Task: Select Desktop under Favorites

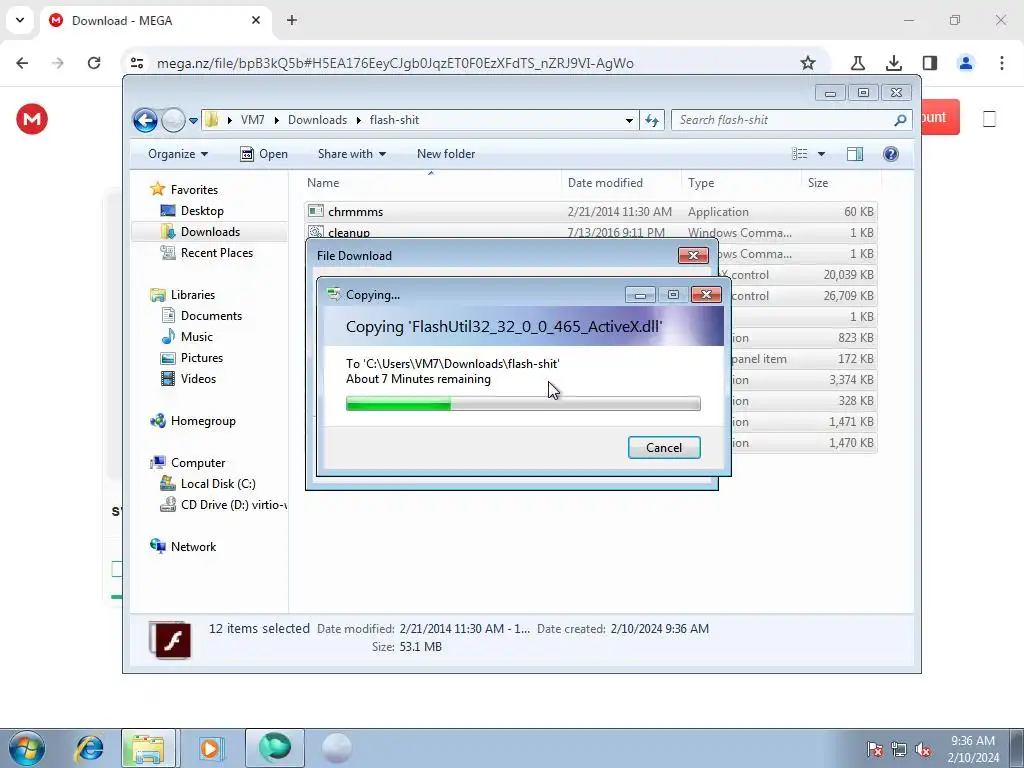Action: [x=202, y=211]
